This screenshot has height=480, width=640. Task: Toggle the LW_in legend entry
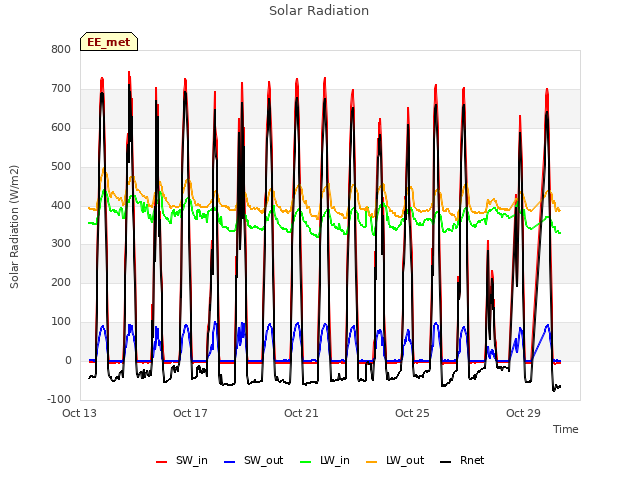325,460
